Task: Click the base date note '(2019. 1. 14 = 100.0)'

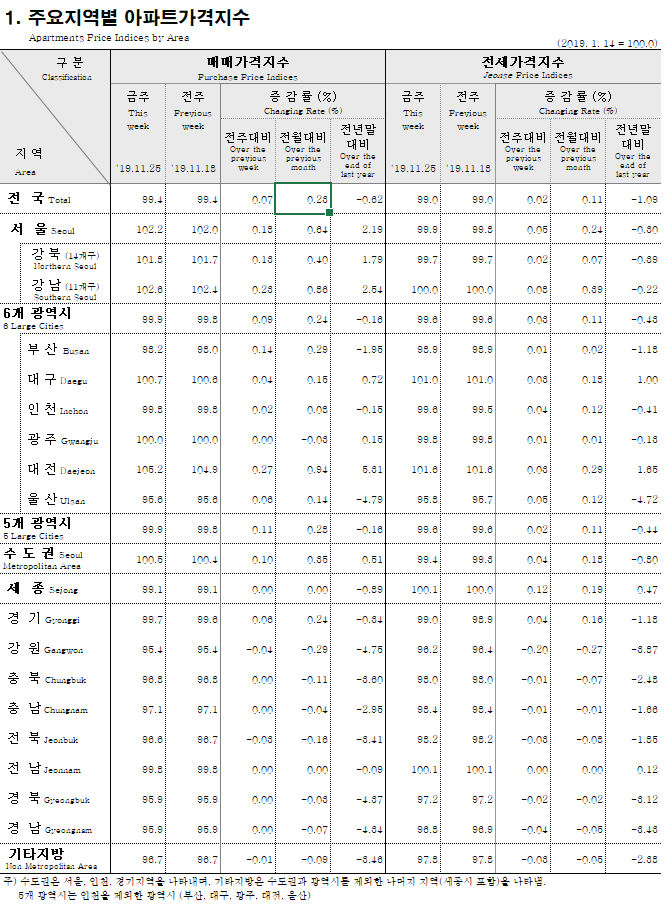Action: (x=607, y=43)
